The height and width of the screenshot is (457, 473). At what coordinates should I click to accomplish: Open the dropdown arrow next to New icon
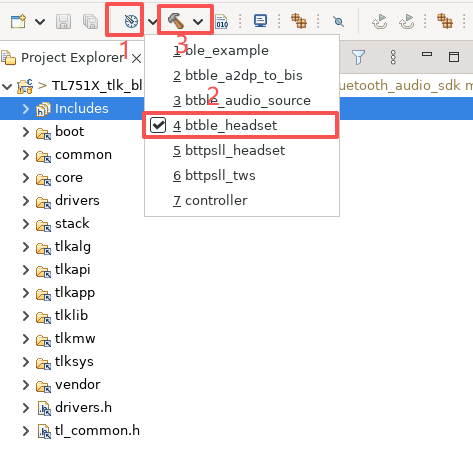(40, 22)
